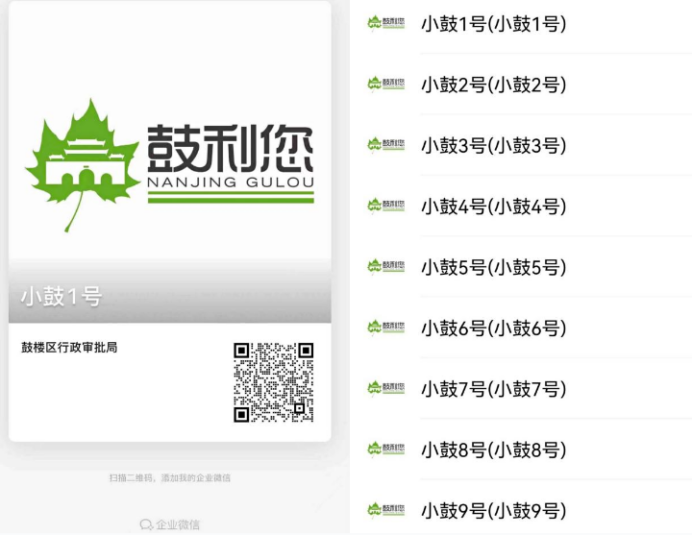Click the avatar icon beside 小鼓3号
Viewport: 692px width, 536px height.
386,145
